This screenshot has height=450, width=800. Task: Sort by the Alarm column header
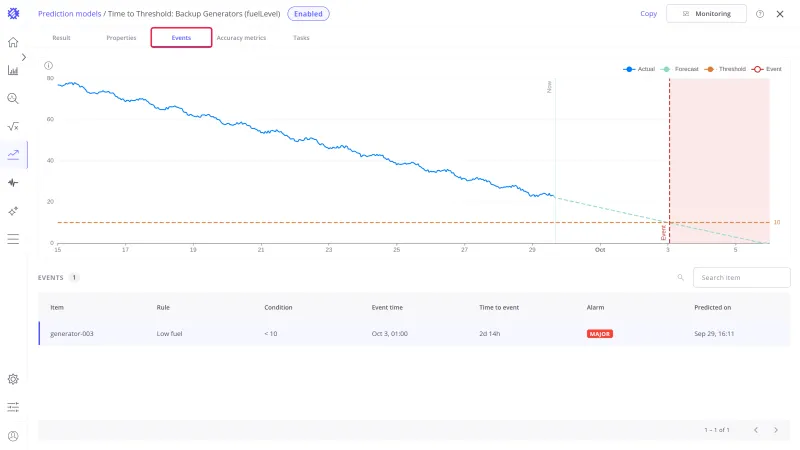click(x=595, y=308)
